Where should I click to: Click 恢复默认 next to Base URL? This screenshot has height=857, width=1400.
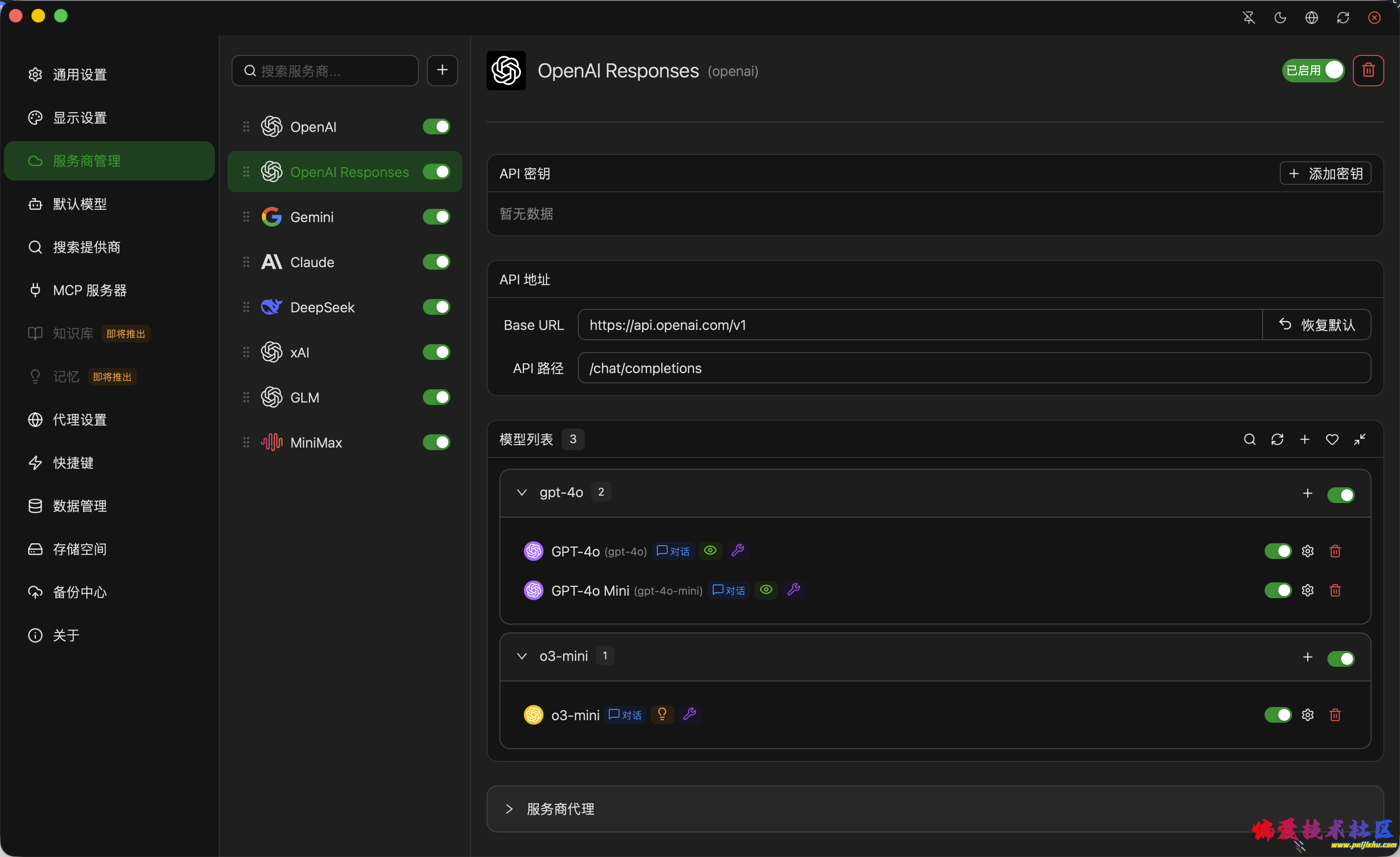click(1317, 325)
